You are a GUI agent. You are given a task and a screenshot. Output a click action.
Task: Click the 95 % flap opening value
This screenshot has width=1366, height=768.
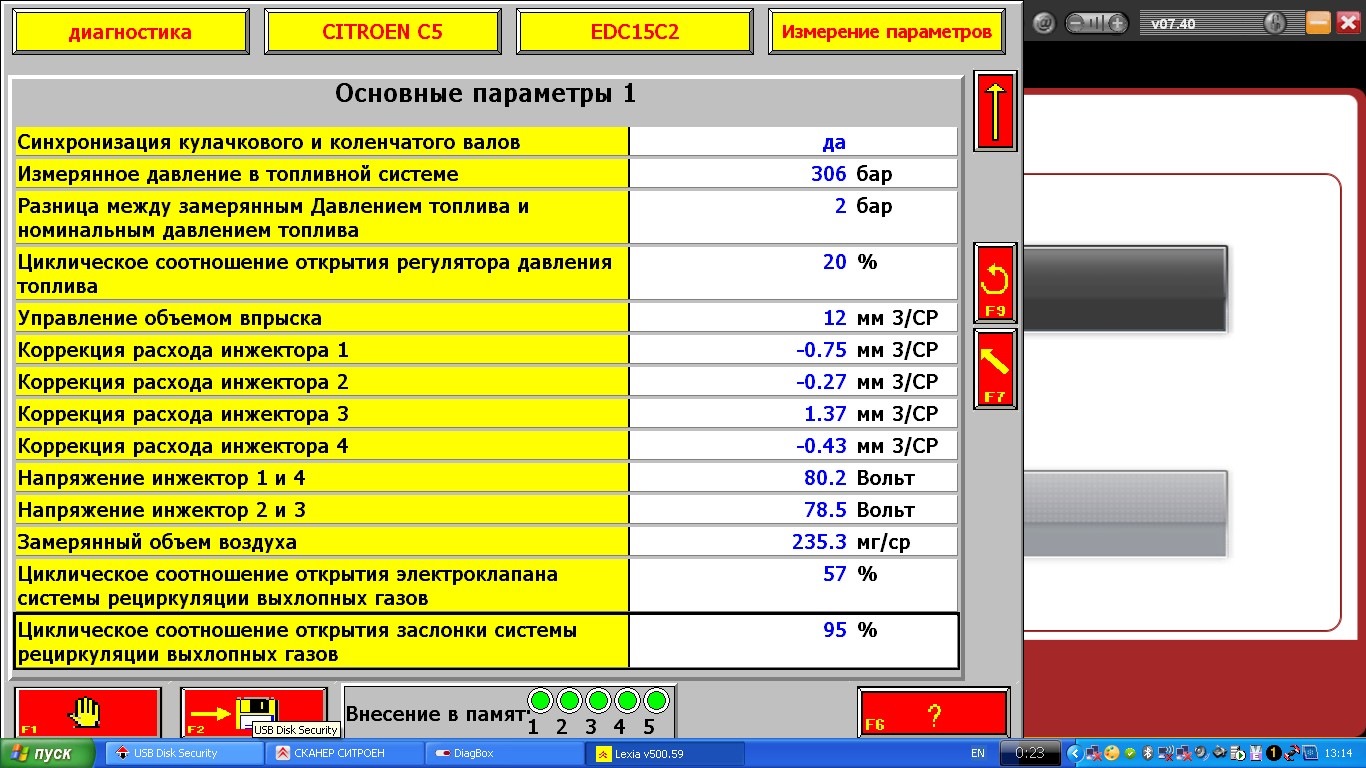[x=850, y=630]
